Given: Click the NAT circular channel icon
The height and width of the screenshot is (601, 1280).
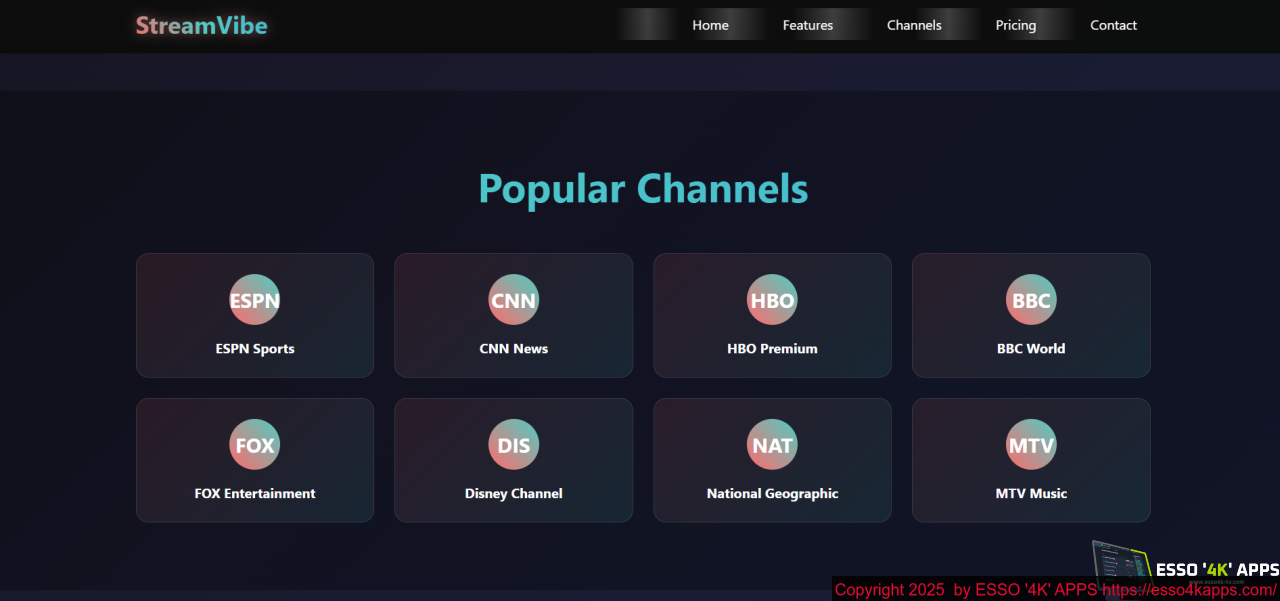Looking at the screenshot, I should (x=772, y=445).
